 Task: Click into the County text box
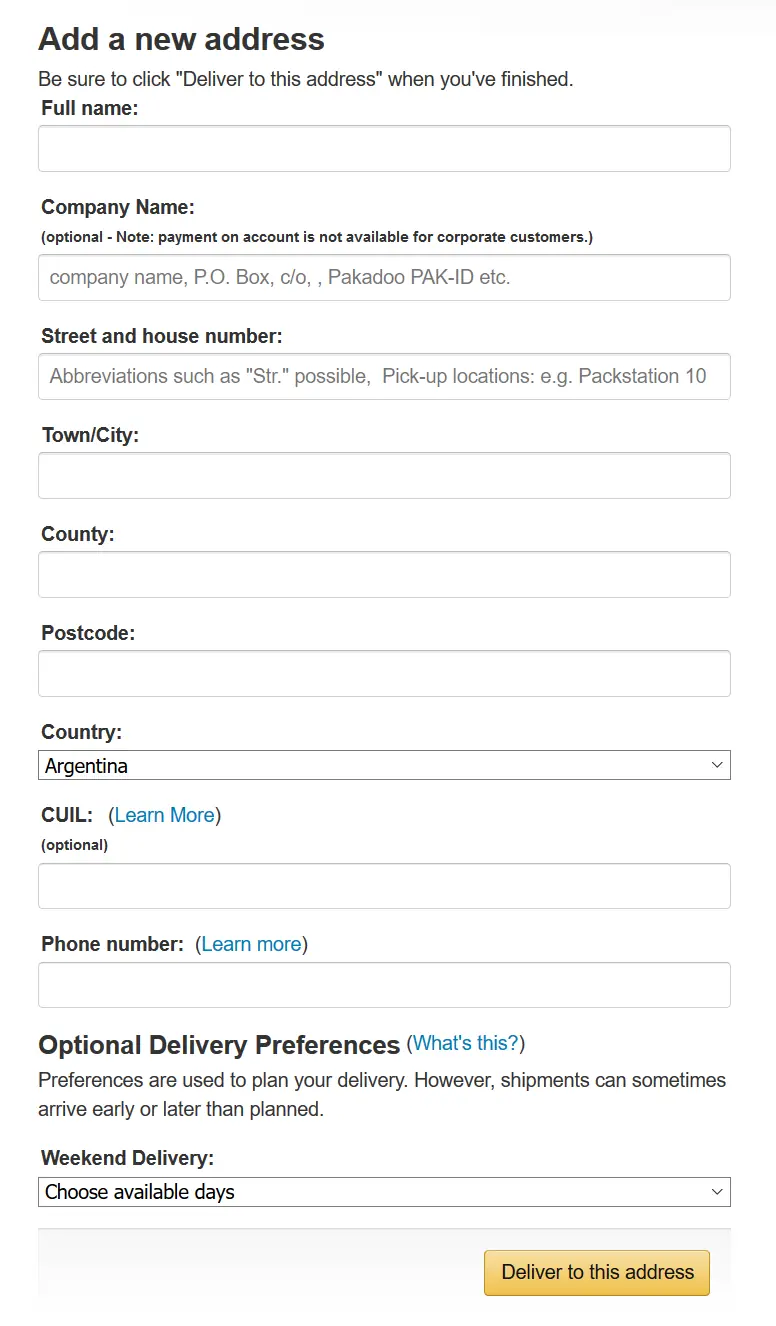click(384, 574)
